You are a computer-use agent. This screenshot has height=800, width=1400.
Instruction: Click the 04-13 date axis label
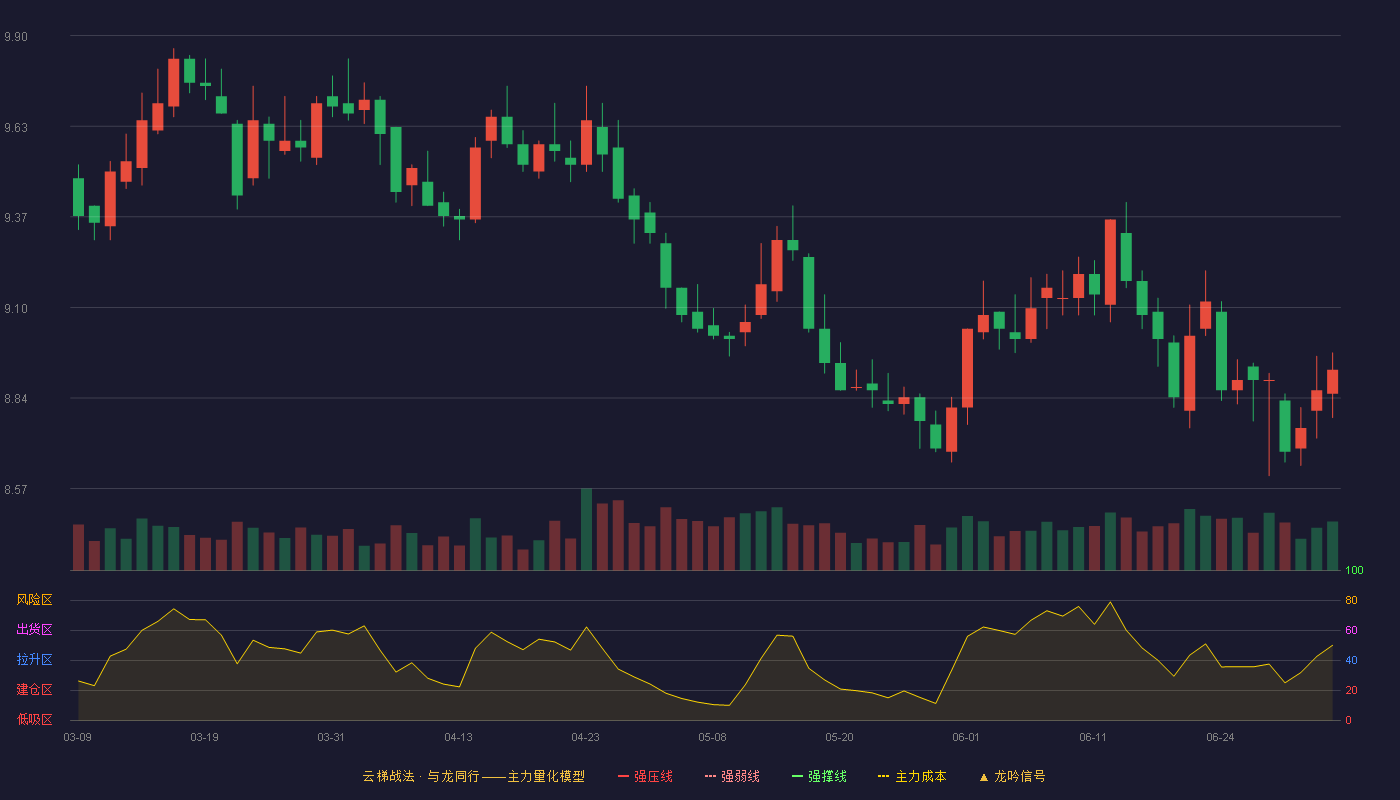(x=459, y=737)
